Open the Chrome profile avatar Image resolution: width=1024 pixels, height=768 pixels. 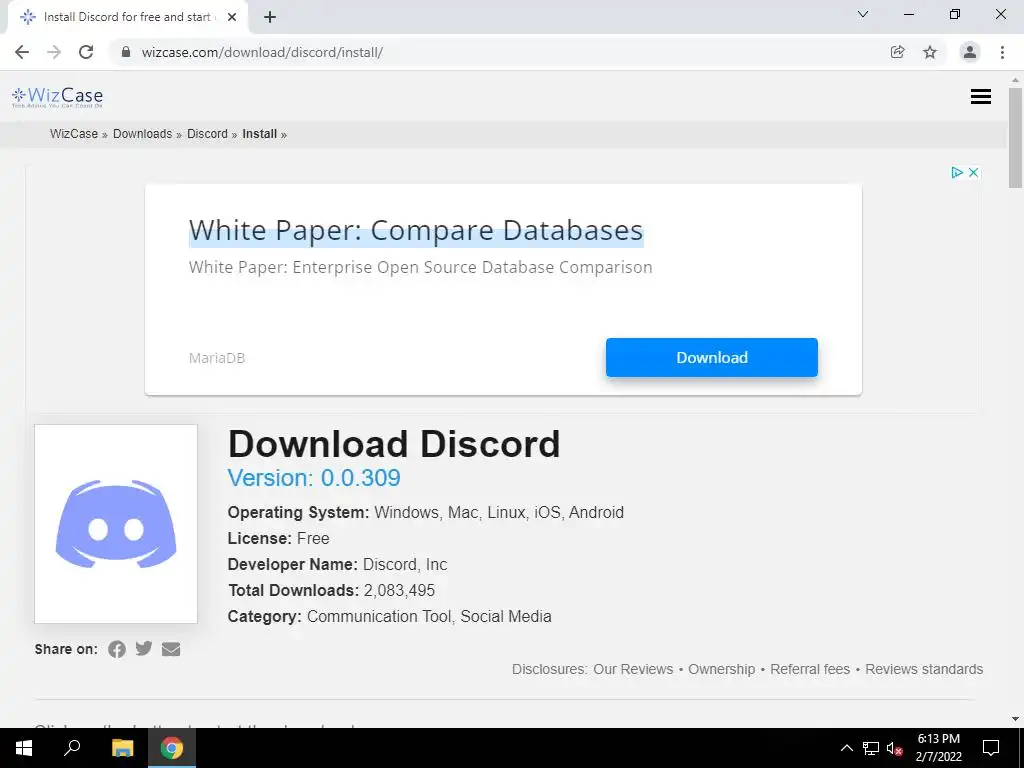970,52
